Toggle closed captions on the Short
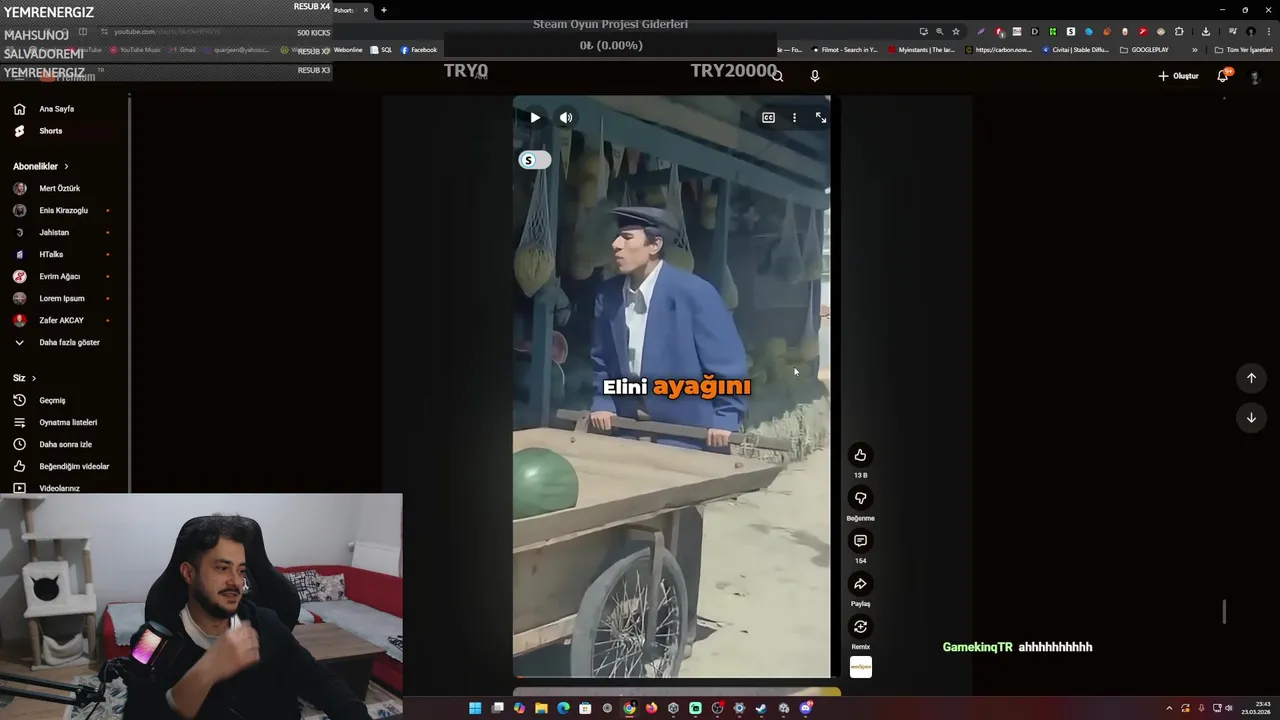This screenshot has width=1280, height=720. click(768, 118)
